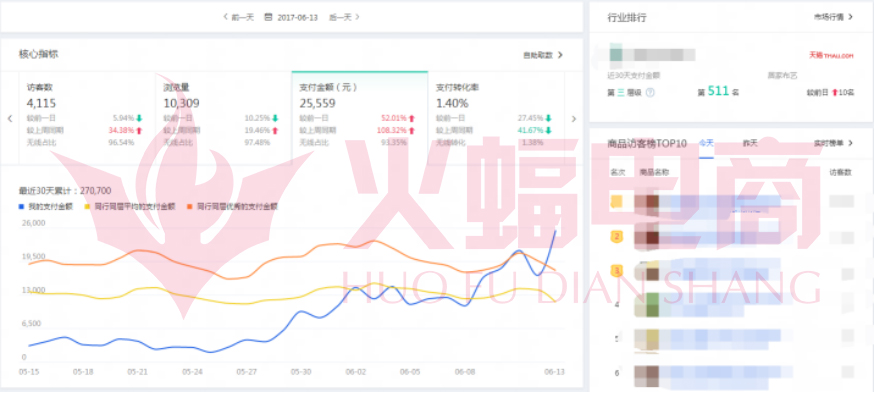Click the first ranked product thumbnail

[647, 202]
